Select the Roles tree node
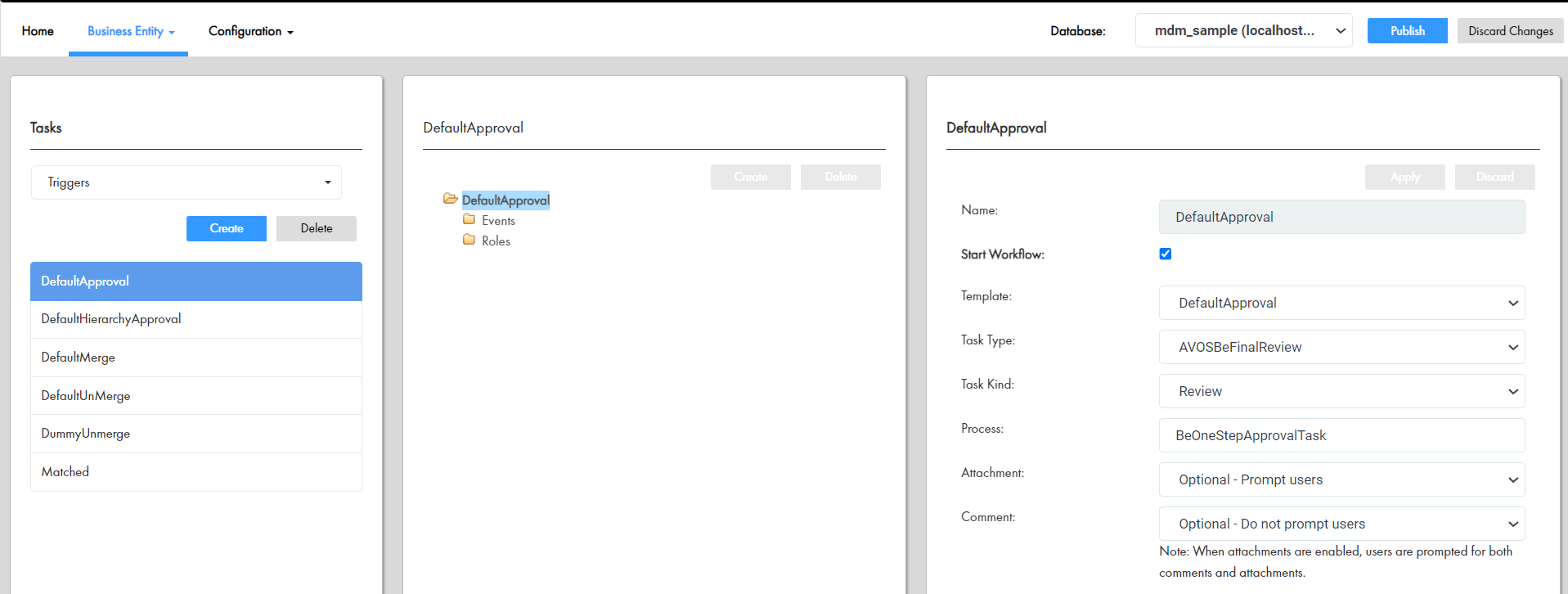1568x594 pixels. click(x=496, y=241)
